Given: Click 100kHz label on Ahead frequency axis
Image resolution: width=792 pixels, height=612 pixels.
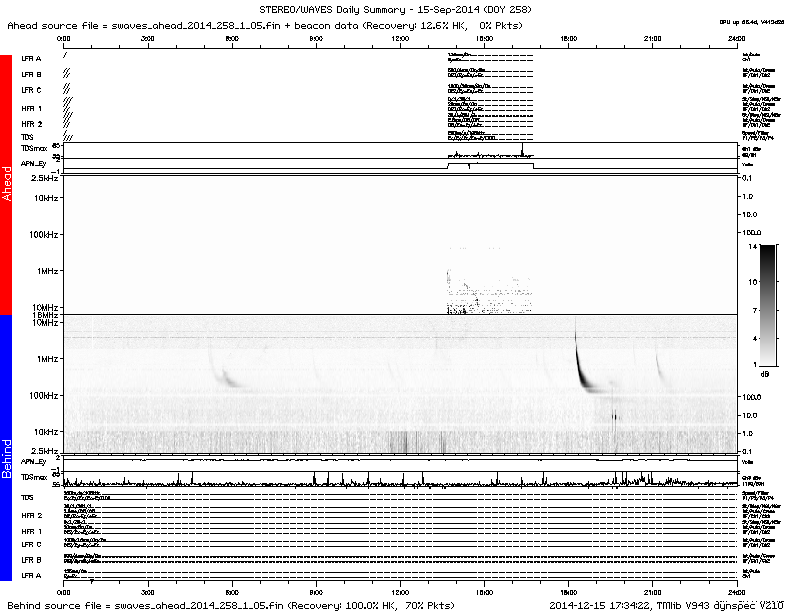Looking at the screenshot, I should pos(43,234).
